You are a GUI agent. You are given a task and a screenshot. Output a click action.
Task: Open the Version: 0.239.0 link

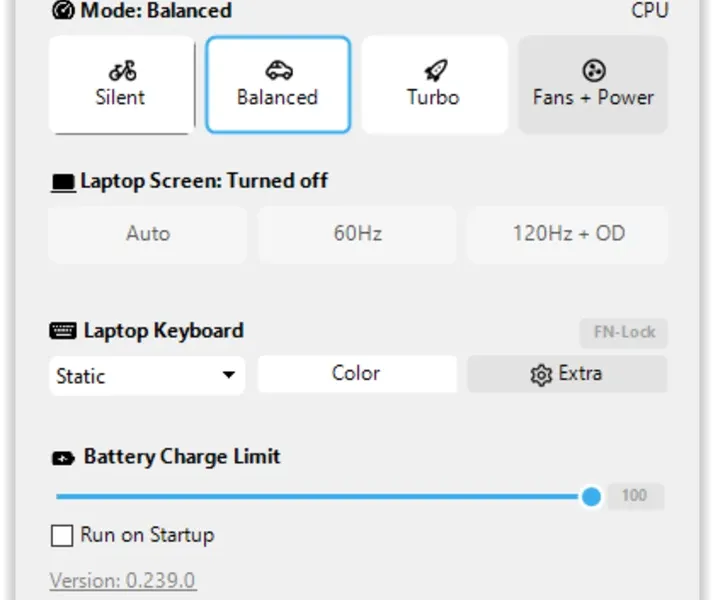point(123,580)
